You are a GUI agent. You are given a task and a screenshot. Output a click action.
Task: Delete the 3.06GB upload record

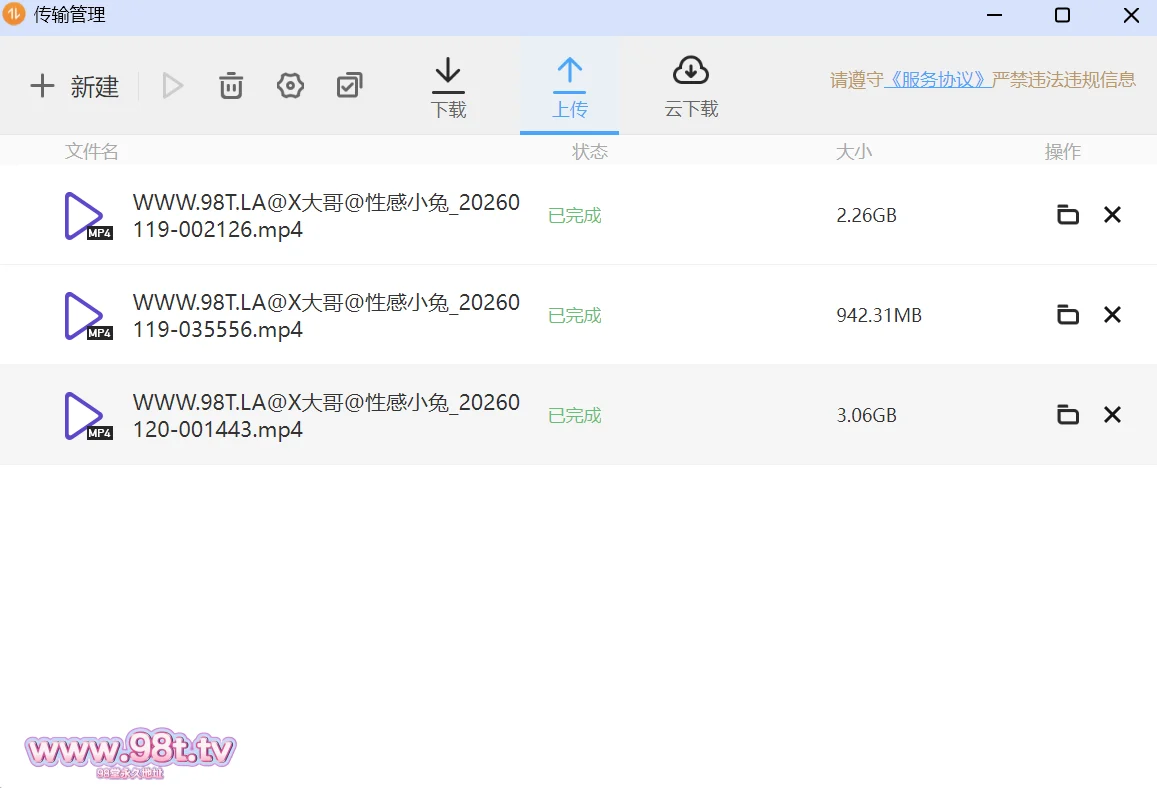coord(1112,415)
